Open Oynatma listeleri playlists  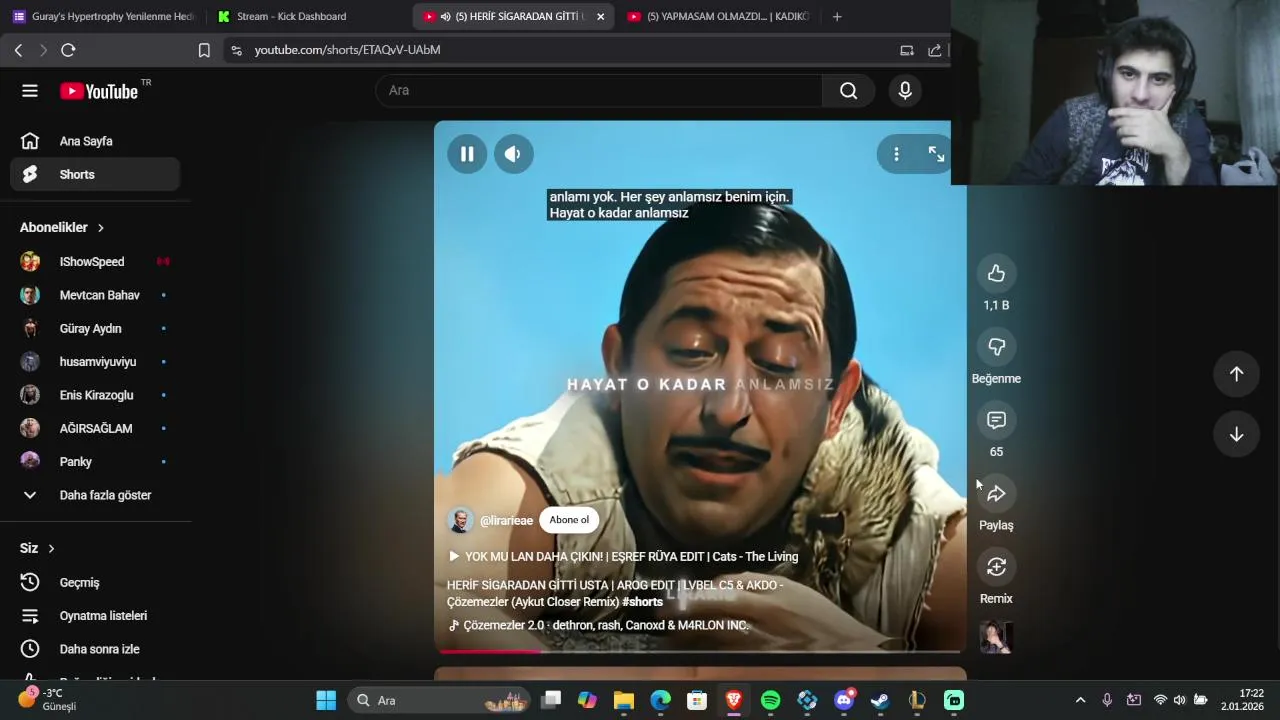95,616
